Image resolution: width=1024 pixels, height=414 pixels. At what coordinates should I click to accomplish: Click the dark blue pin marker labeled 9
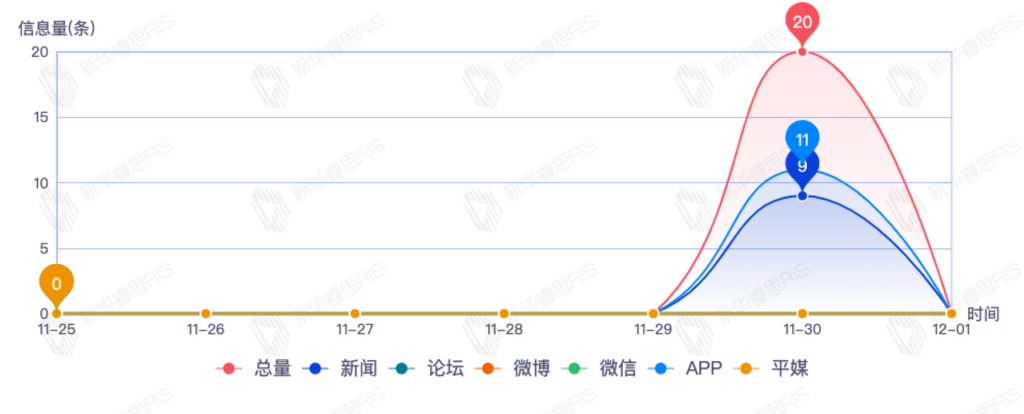point(802,165)
